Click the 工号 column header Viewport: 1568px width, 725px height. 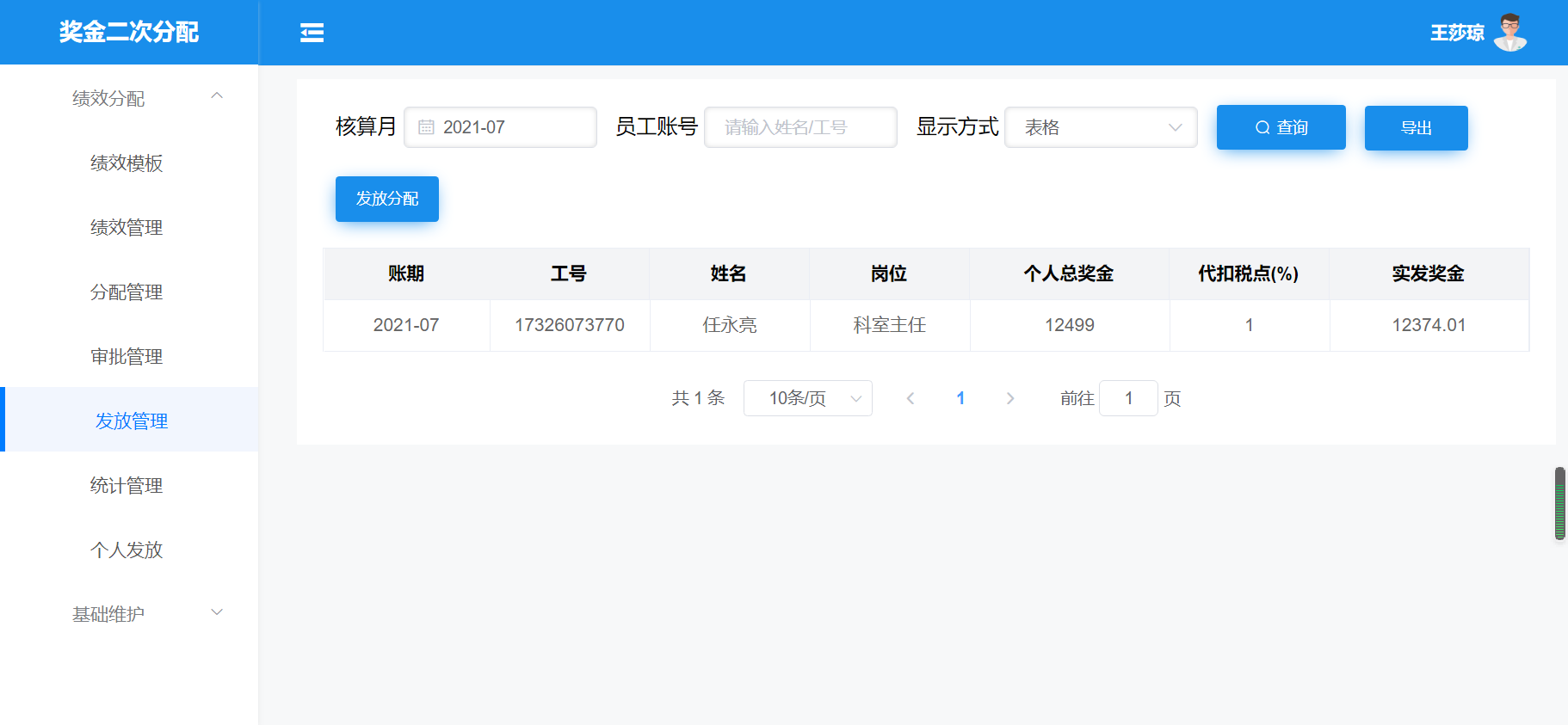coord(569,273)
